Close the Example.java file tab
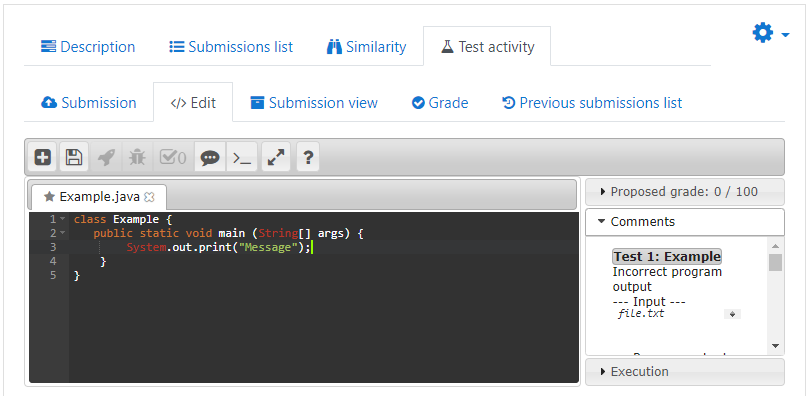 click(x=149, y=197)
